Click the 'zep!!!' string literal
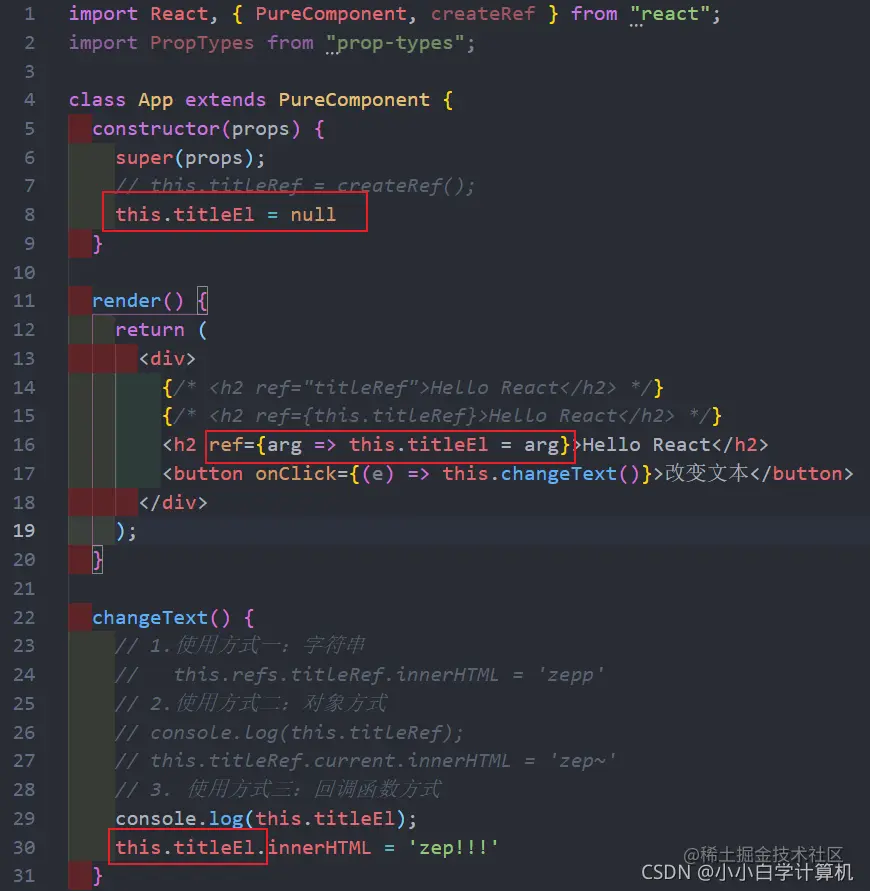870x891 pixels. (453, 848)
